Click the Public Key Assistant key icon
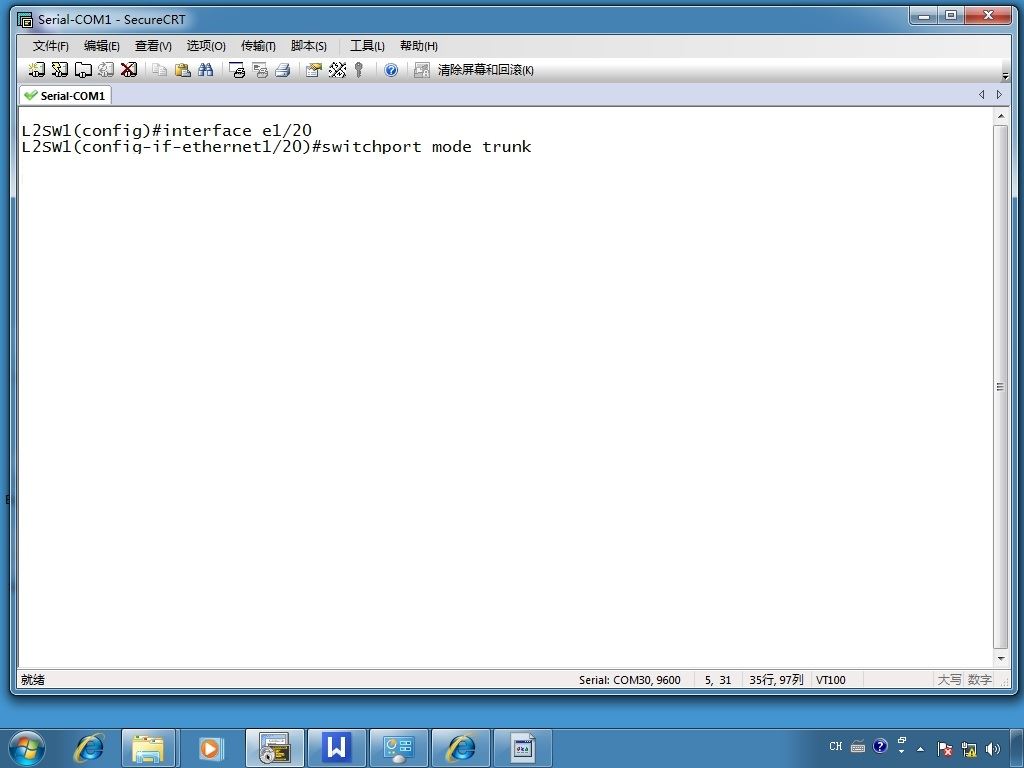 359,70
